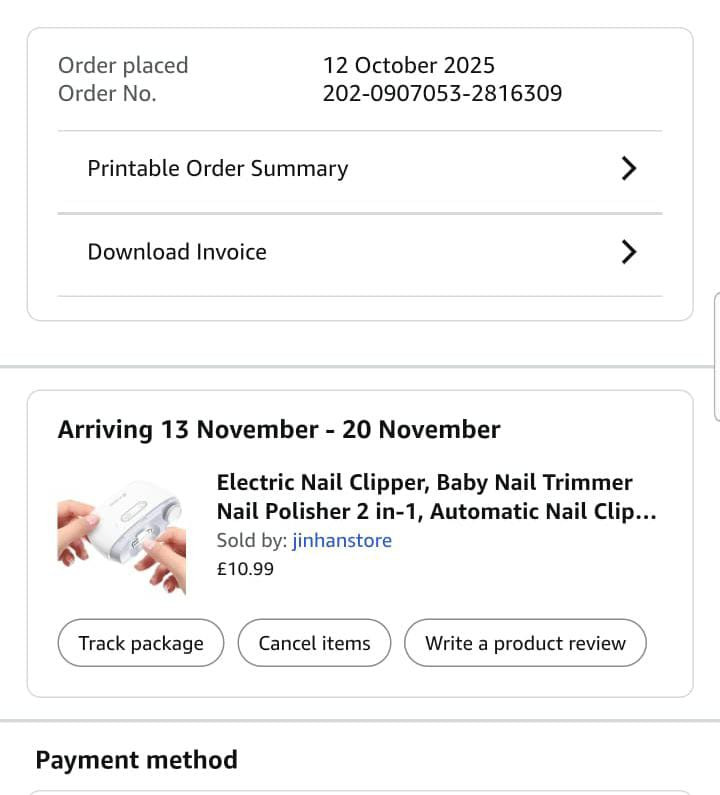720x795 pixels.
Task: Click the Order placed label
Action: [x=123, y=66]
